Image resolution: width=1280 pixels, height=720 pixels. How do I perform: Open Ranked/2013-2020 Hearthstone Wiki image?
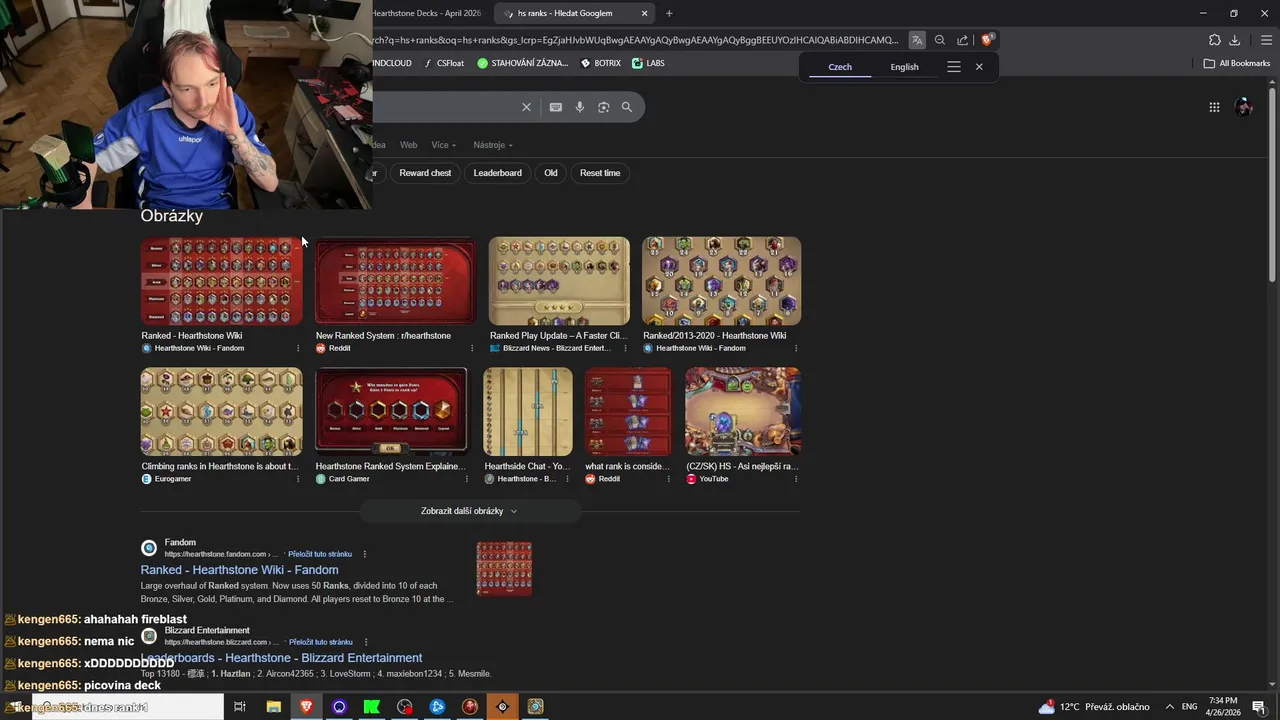[x=721, y=281]
